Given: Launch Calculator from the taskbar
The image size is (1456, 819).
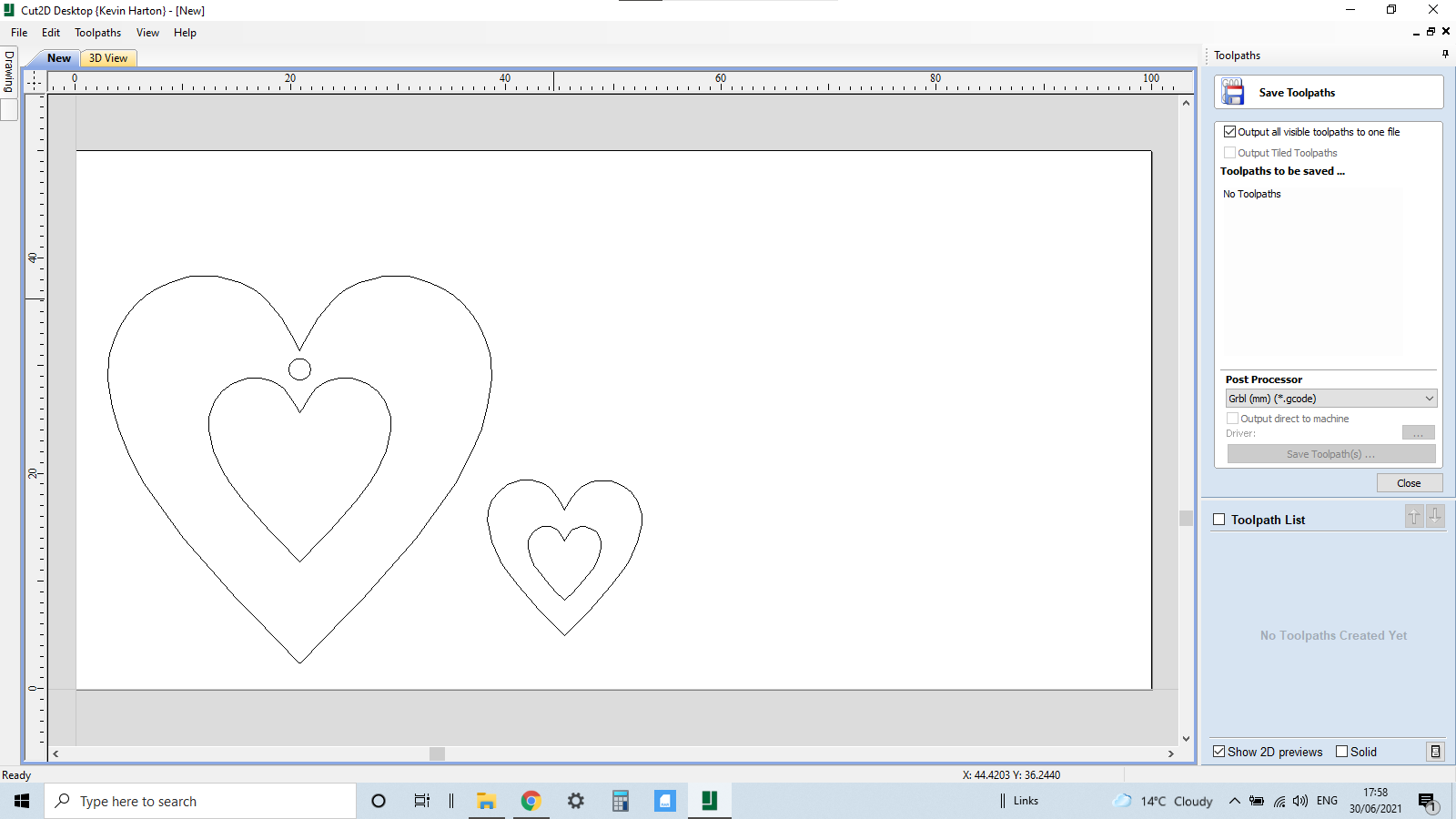Looking at the screenshot, I should click(x=620, y=801).
